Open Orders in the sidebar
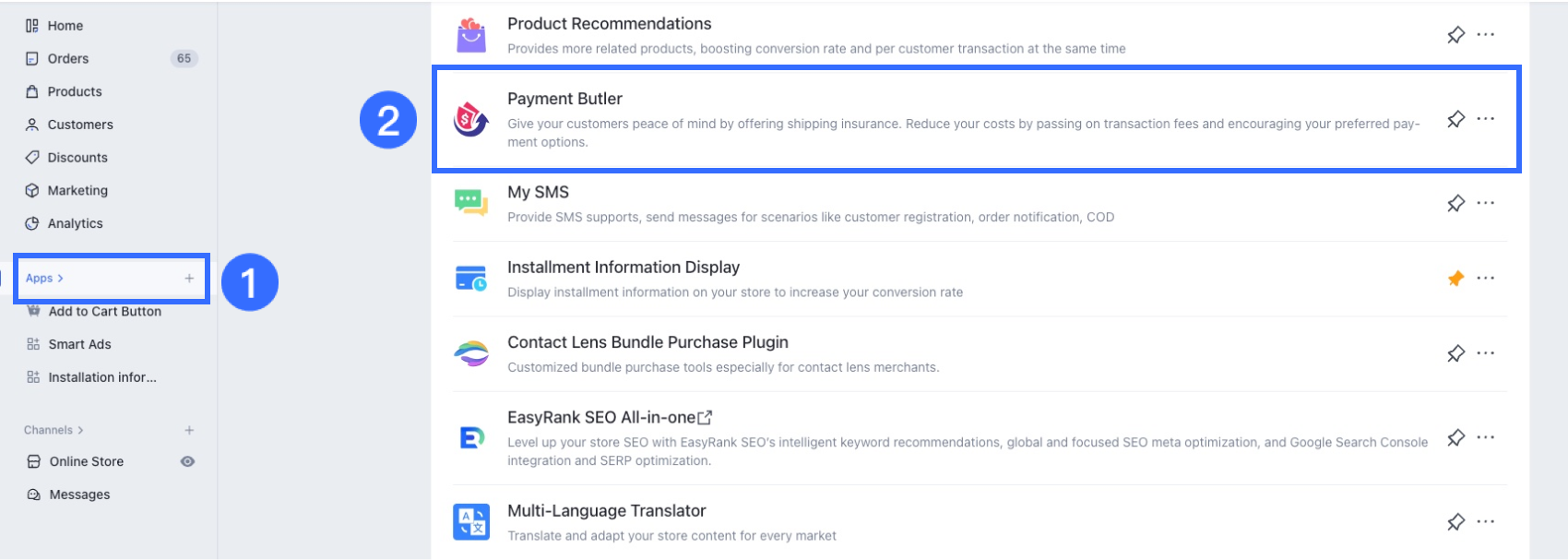 [68, 58]
